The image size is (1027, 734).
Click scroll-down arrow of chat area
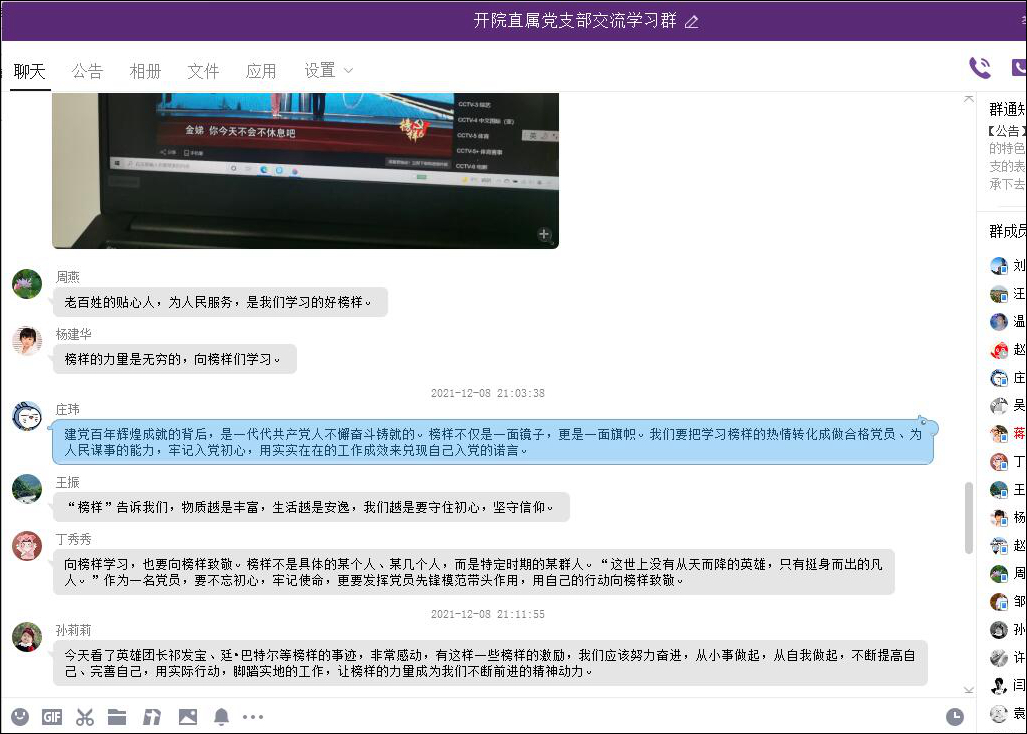969,689
